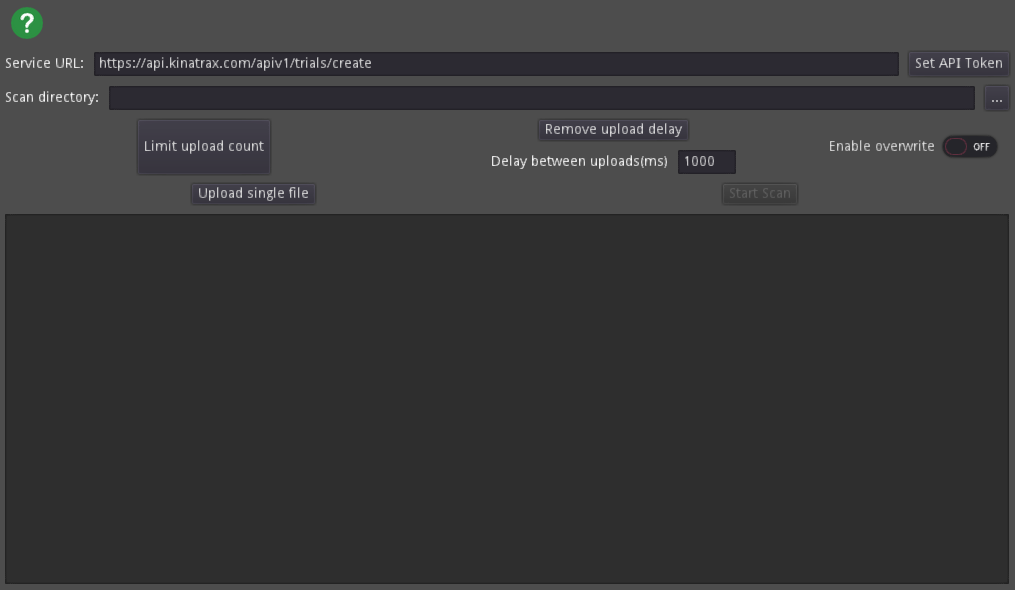Image resolution: width=1015 pixels, height=590 pixels.
Task: Click the round knob of the overwrite switch
Action: (x=957, y=147)
